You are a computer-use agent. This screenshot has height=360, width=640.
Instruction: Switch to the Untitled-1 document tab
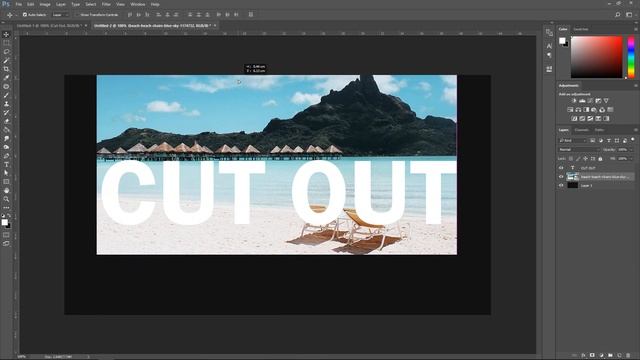coord(48,25)
